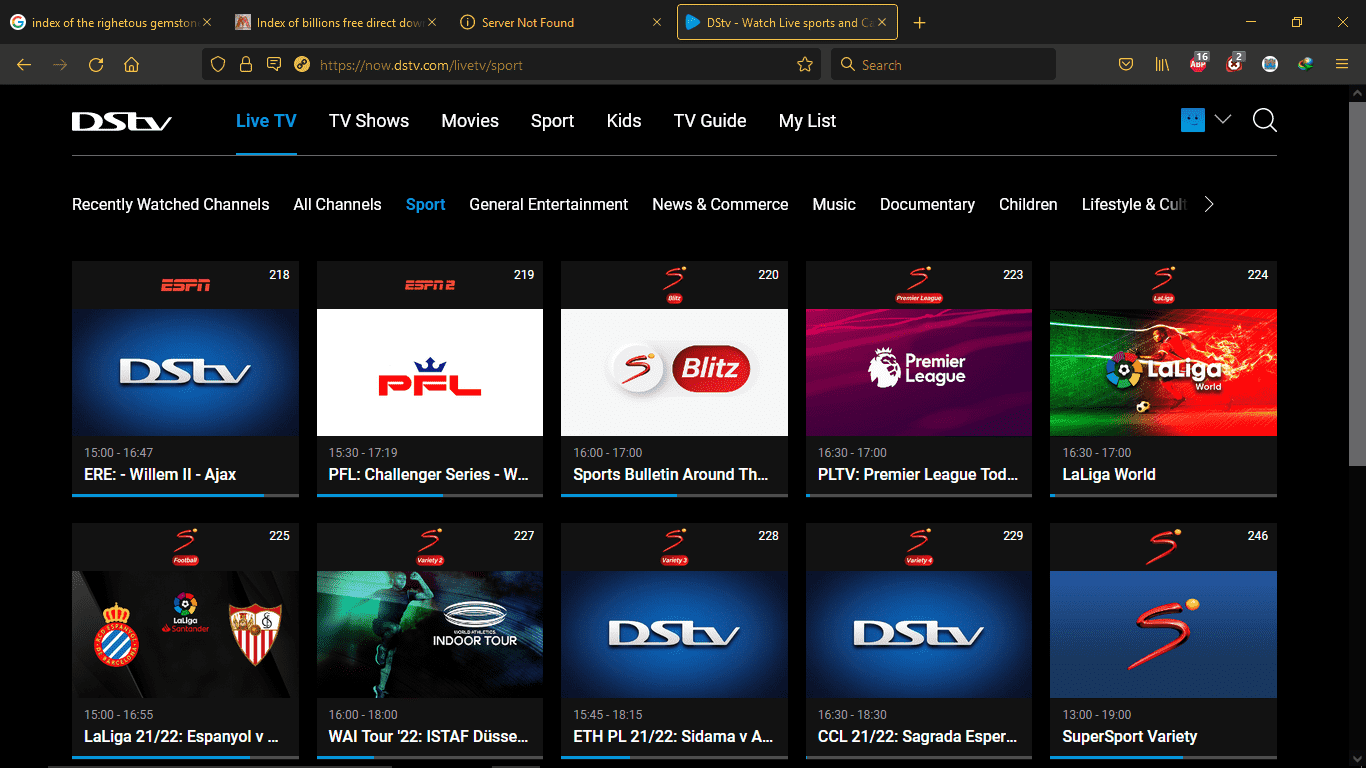
Task: Reload the page with refresh icon
Action: click(x=96, y=65)
